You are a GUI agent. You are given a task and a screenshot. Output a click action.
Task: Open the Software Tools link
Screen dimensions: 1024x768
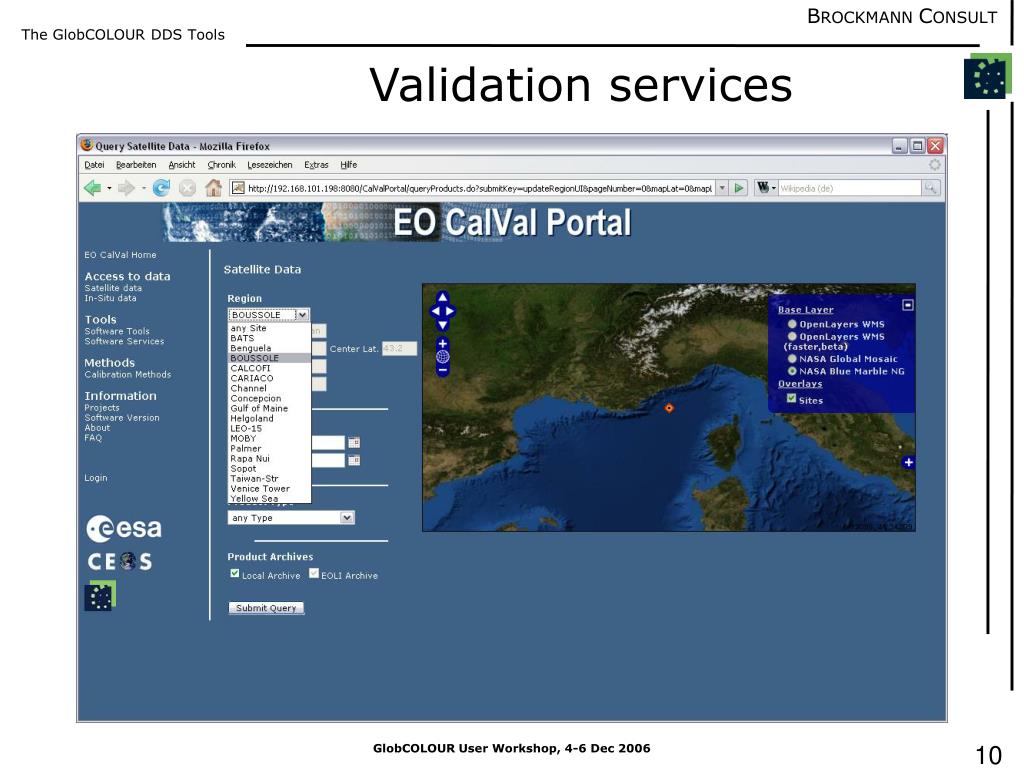[117, 331]
